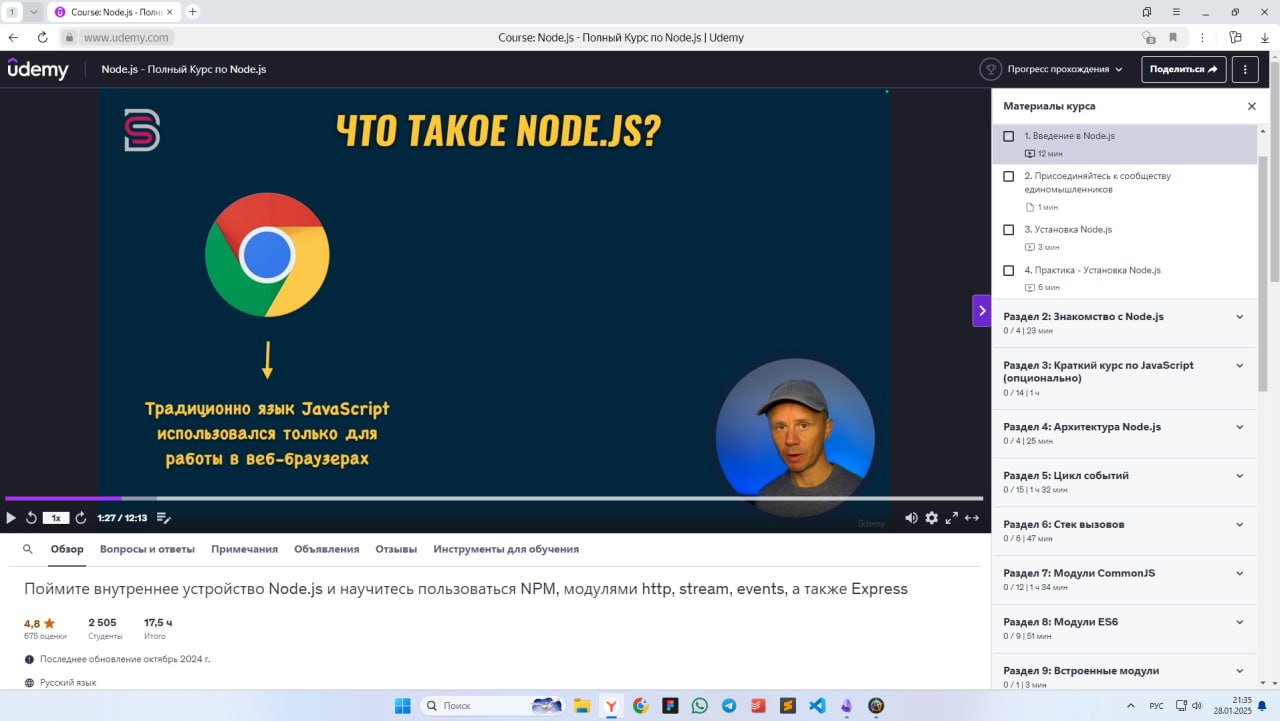1280x721 pixels.
Task: Hide the course content panel with the purple arrow
Action: tap(982, 310)
